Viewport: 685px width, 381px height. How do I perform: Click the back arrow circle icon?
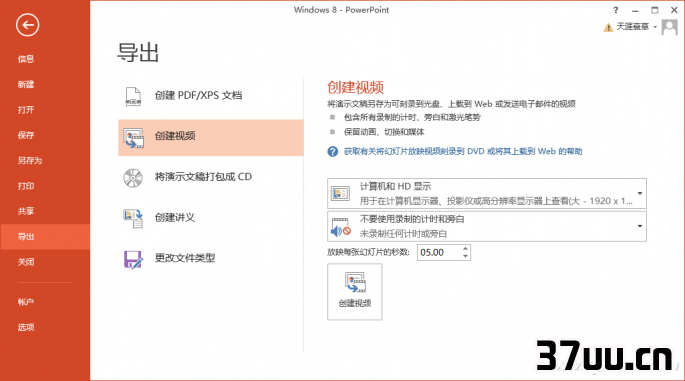(x=28, y=25)
